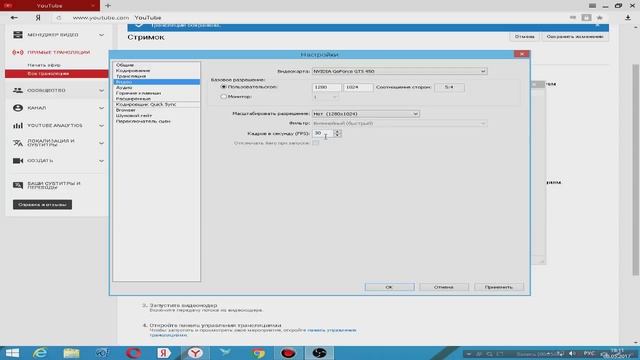This screenshot has width=640, height=360.
Task: Open Google Chrome from the taskbar
Action: tap(258, 353)
